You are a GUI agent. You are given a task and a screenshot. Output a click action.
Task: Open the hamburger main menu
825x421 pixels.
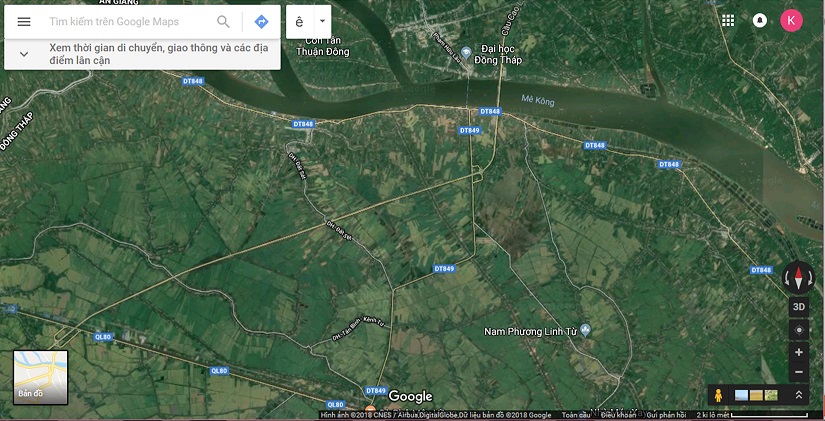coord(24,22)
